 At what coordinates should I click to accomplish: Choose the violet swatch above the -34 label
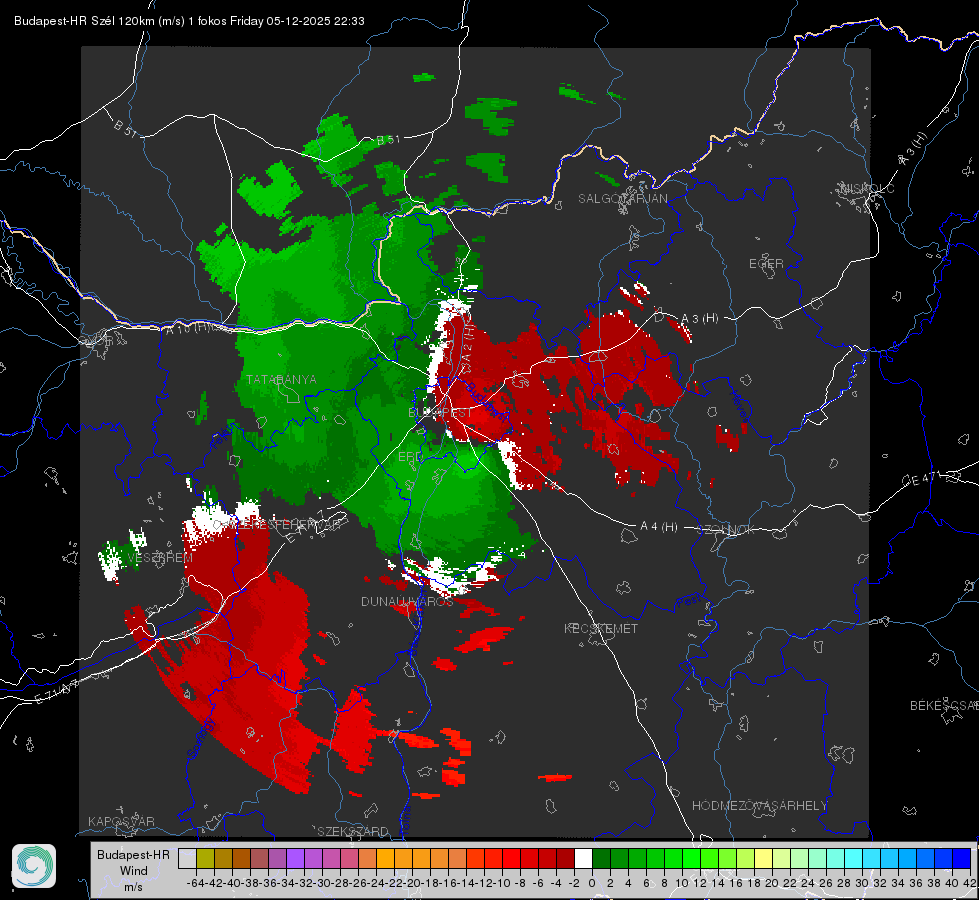[295, 858]
